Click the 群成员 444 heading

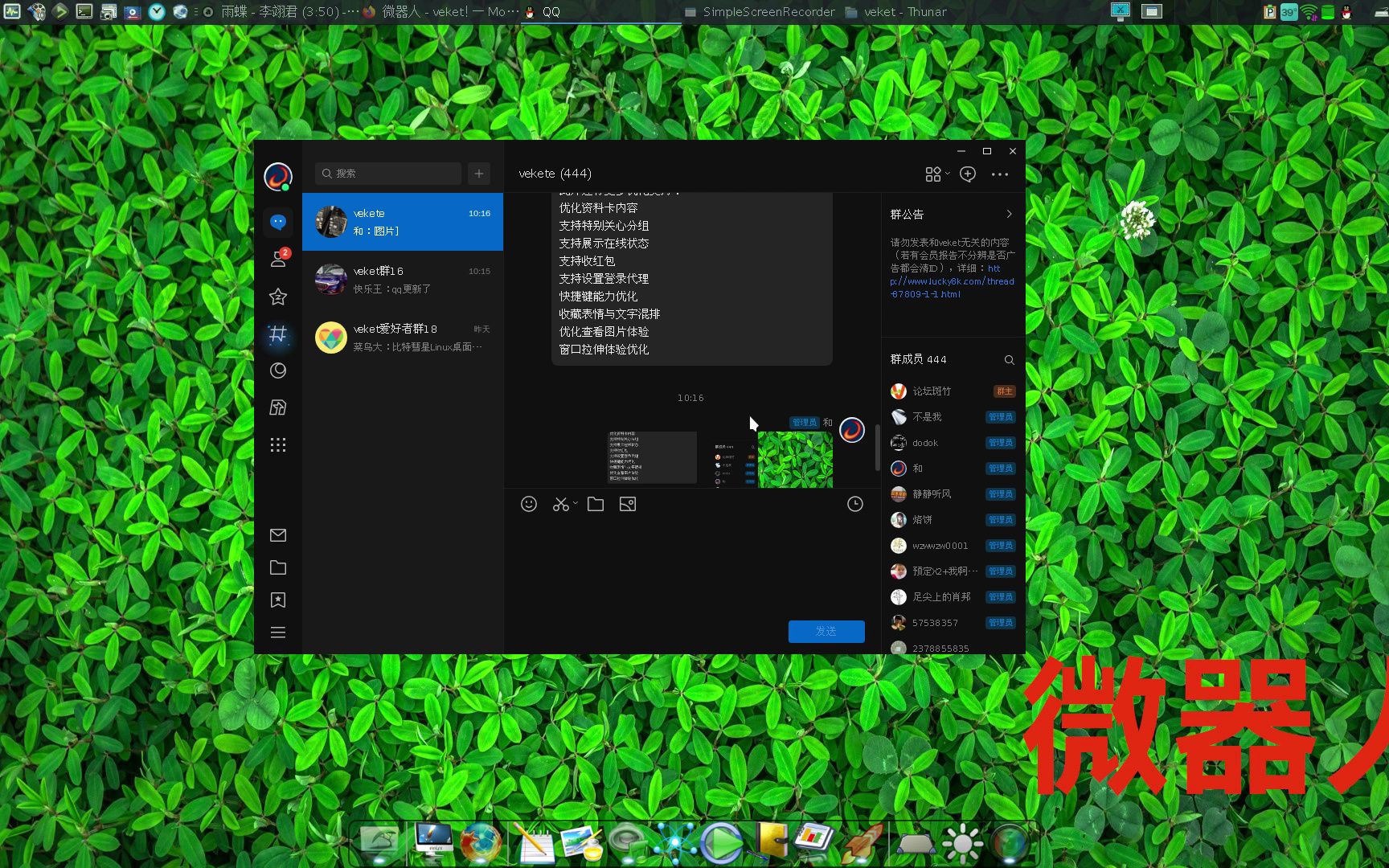point(918,359)
